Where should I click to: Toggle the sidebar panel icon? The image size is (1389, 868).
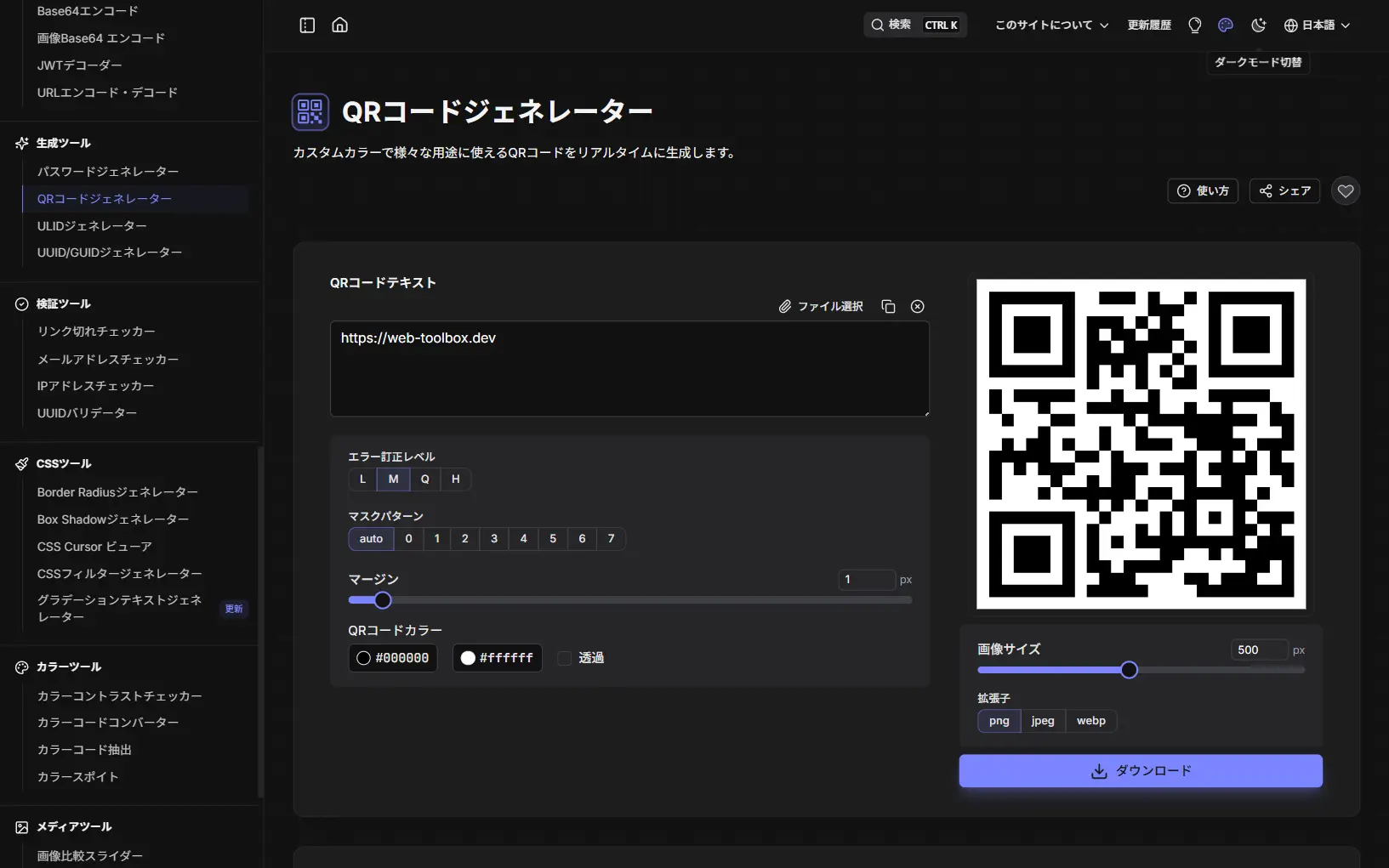[x=307, y=26]
